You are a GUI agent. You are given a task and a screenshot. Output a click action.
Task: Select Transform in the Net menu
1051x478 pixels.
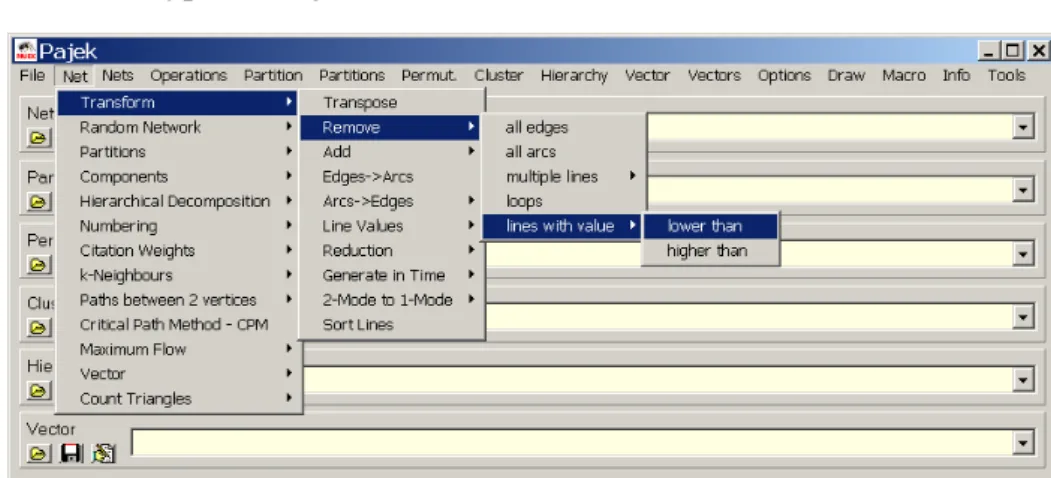click(x=178, y=103)
